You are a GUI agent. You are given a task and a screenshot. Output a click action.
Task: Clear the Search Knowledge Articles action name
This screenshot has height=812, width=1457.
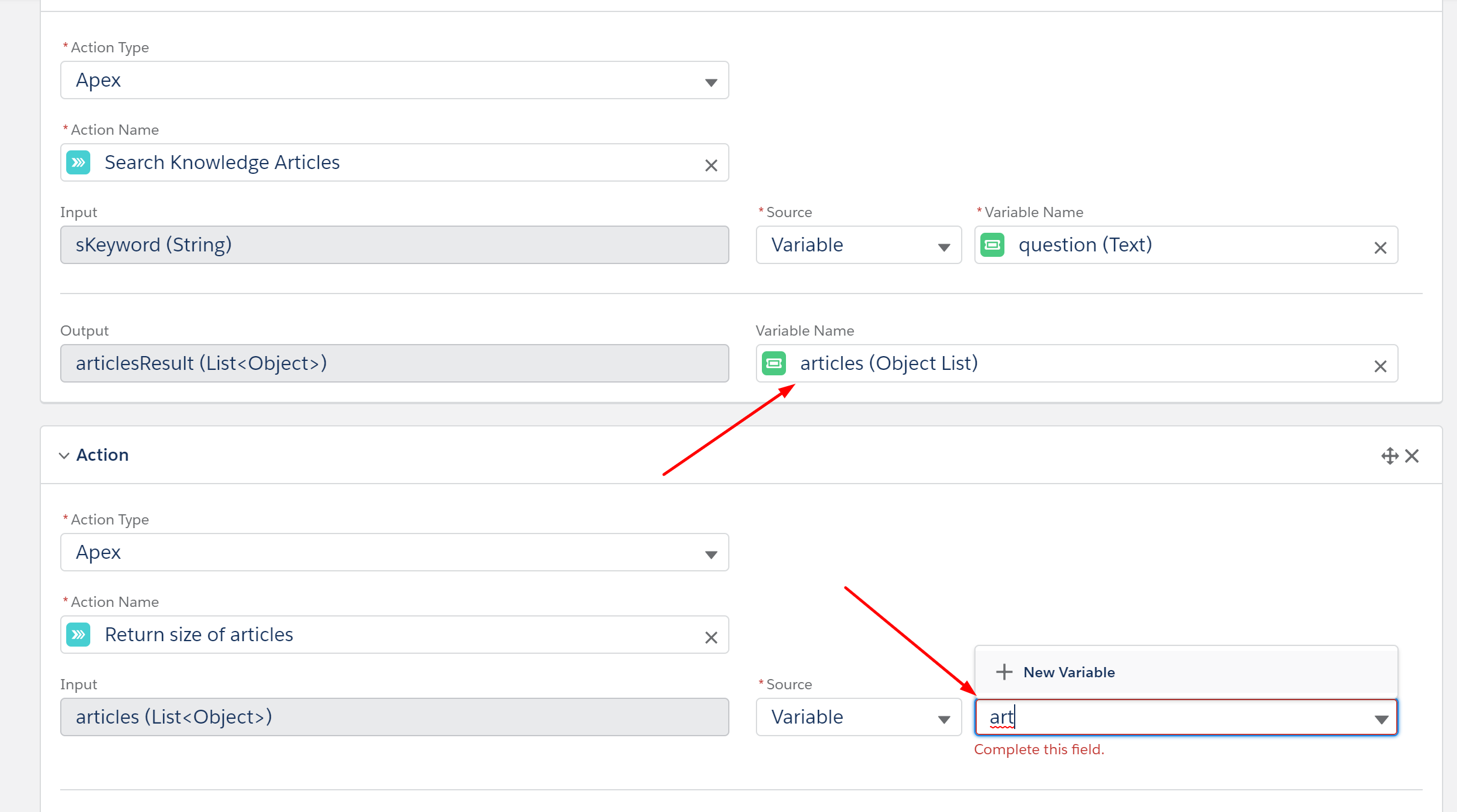711,165
